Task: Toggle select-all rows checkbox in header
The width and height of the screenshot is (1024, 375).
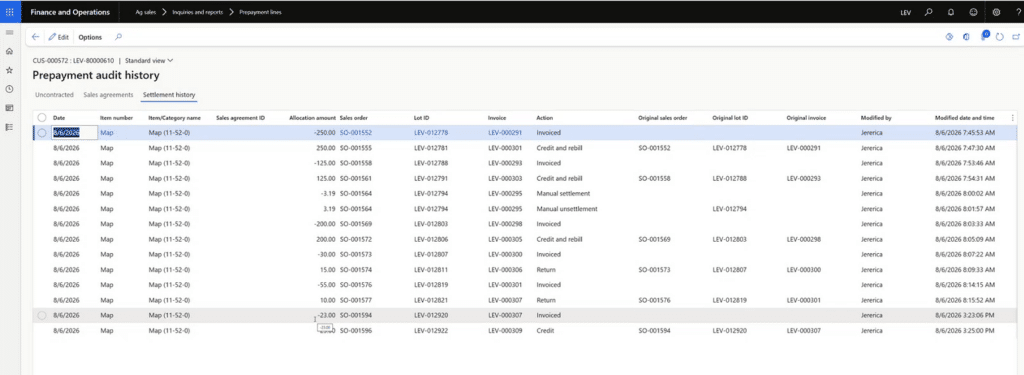Action: 42,118
